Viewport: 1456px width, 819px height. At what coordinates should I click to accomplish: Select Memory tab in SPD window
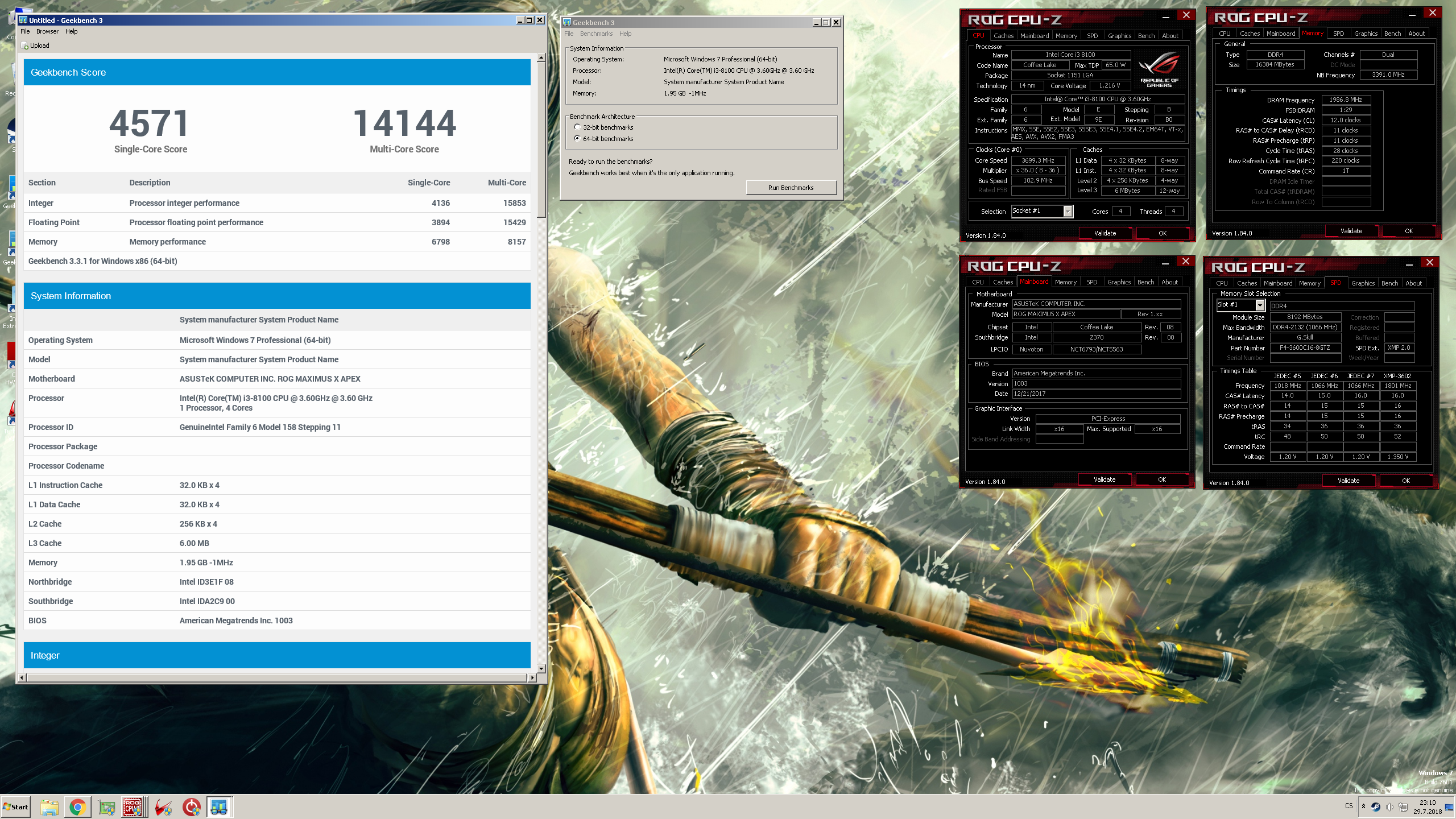(x=1310, y=283)
